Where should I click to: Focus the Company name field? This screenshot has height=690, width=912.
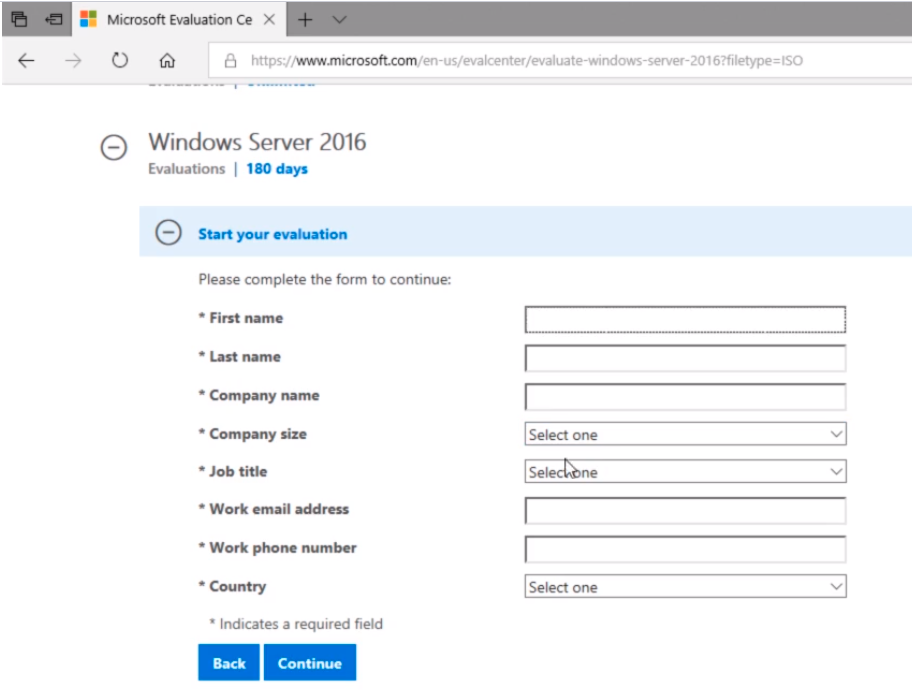pyautogui.click(x=685, y=396)
